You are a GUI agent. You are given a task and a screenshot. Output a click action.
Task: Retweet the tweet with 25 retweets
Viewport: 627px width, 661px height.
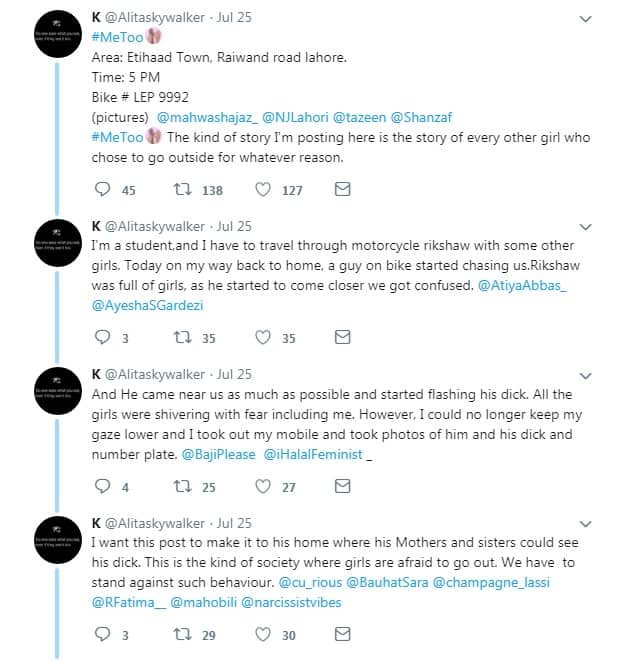(183, 487)
